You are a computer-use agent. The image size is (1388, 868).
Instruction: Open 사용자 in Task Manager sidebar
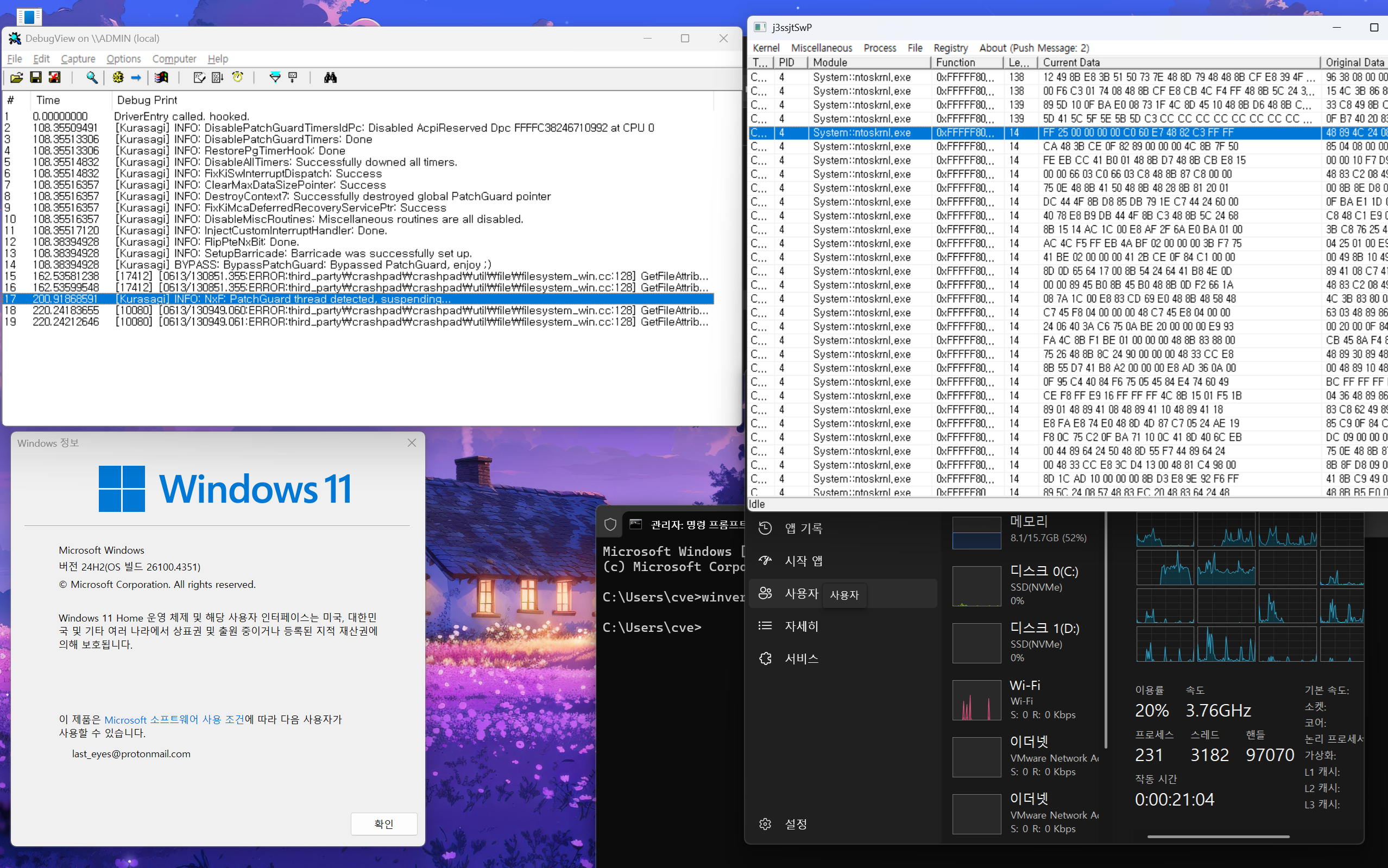843,593
